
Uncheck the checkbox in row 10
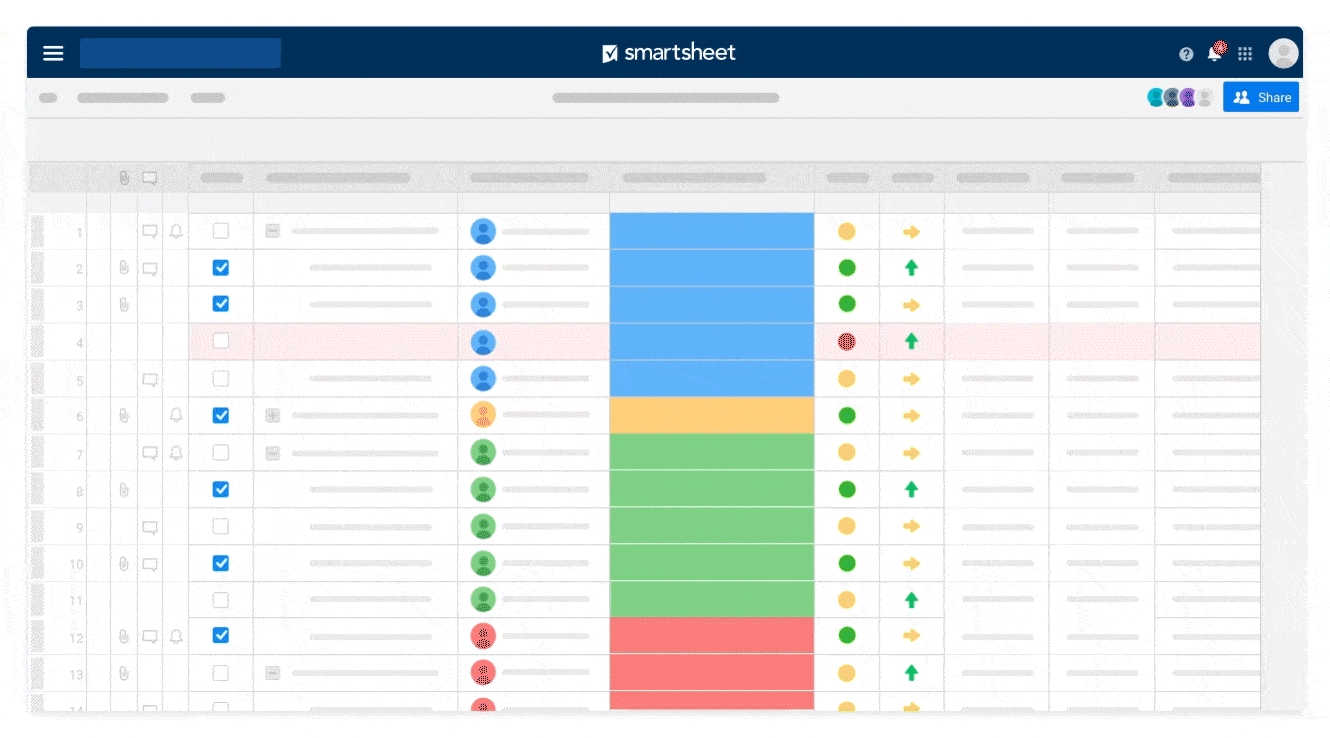(221, 563)
